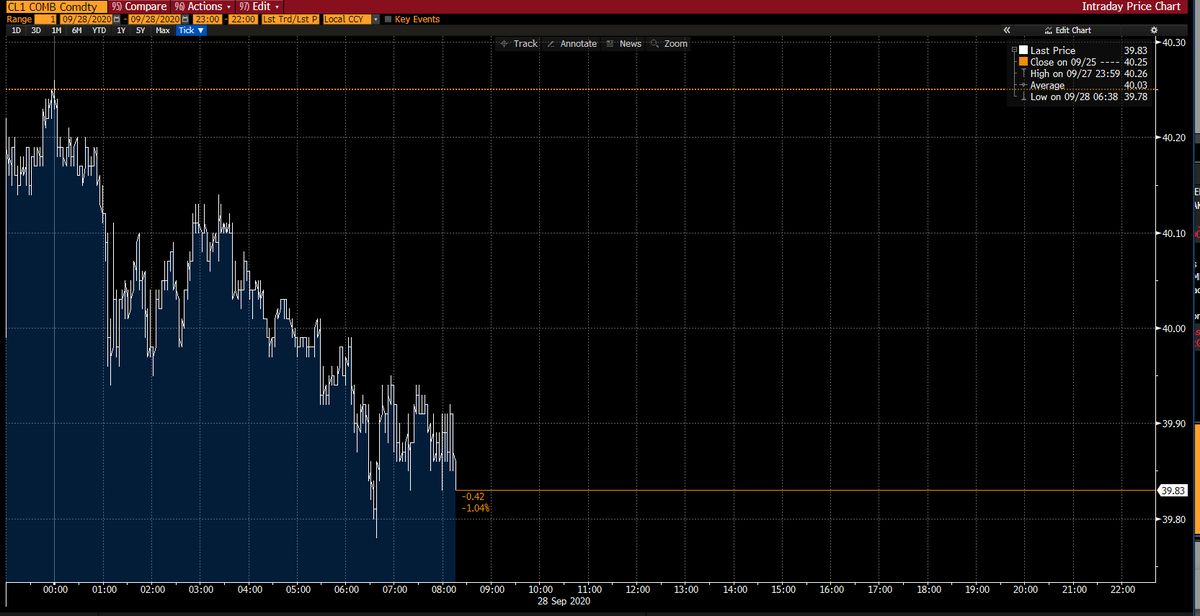Expand the Actions menu
The image size is (1200, 616).
[202, 6]
